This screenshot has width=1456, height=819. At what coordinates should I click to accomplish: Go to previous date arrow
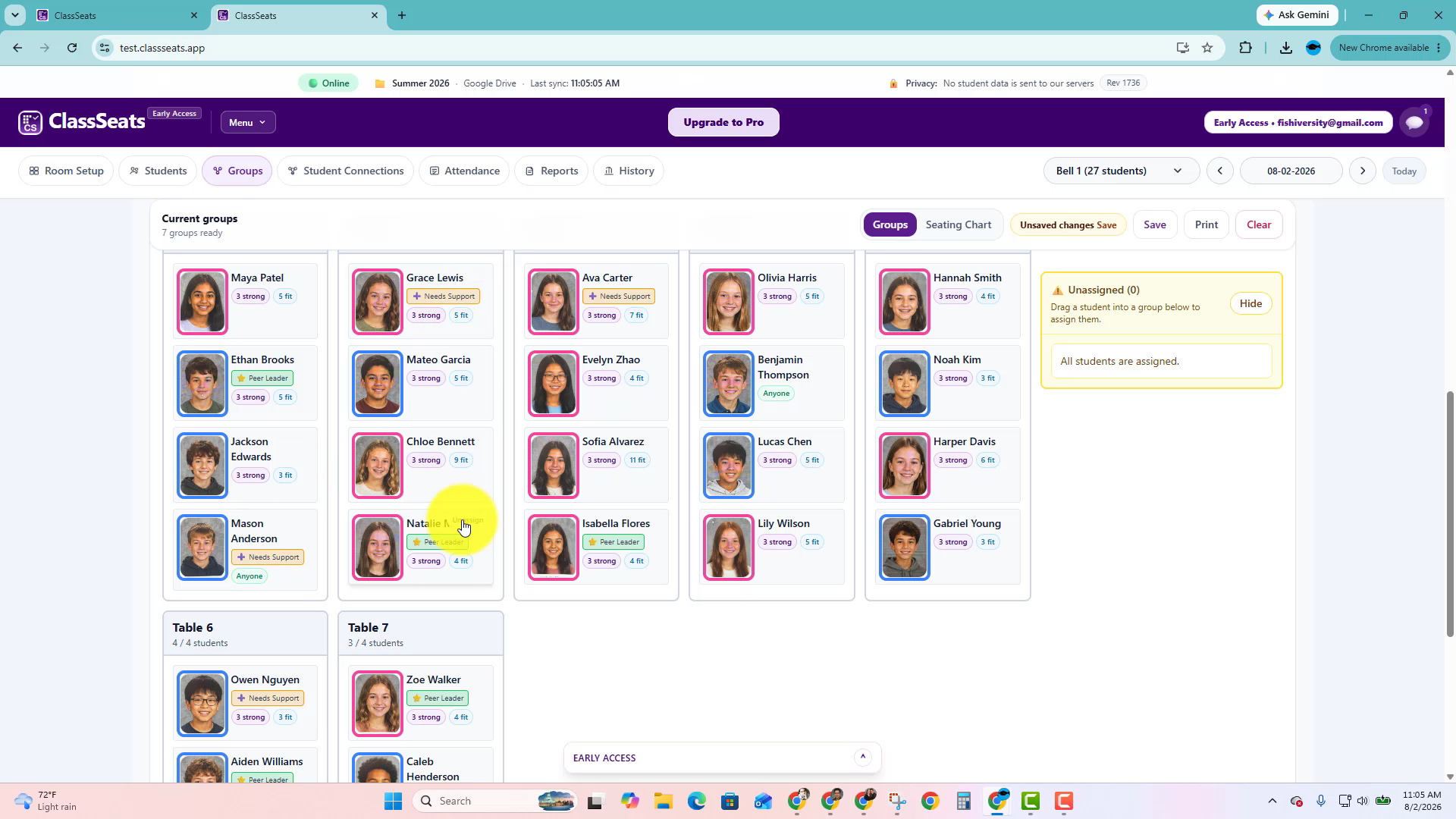pyautogui.click(x=1220, y=171)
